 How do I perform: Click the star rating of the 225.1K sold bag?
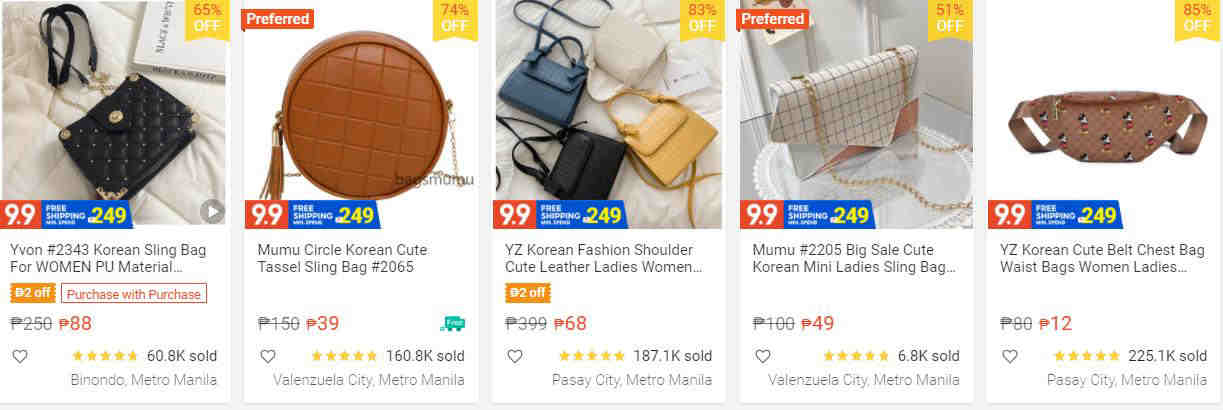coord(1087,356)
